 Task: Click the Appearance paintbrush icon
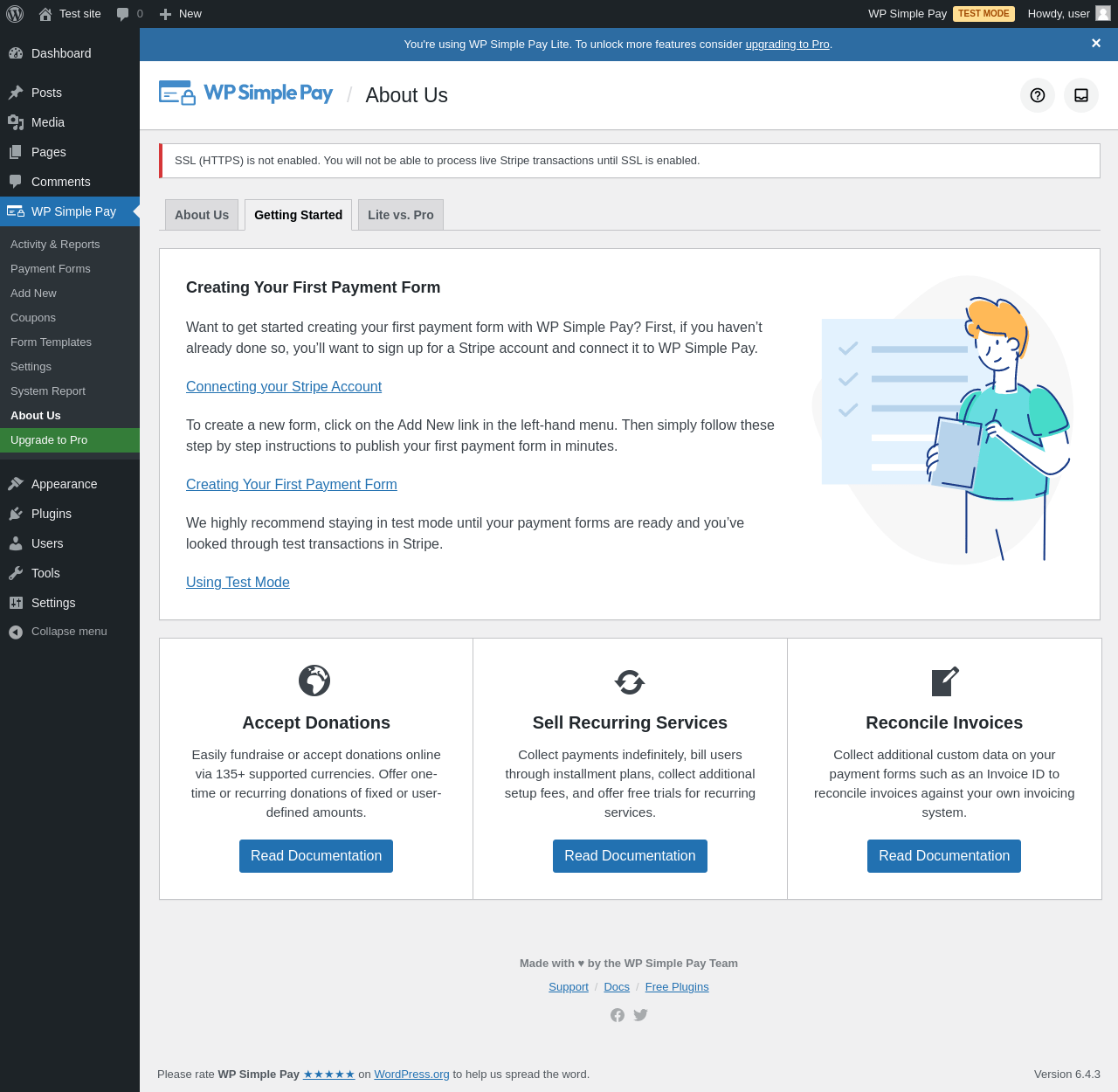(x=16, y=484)
